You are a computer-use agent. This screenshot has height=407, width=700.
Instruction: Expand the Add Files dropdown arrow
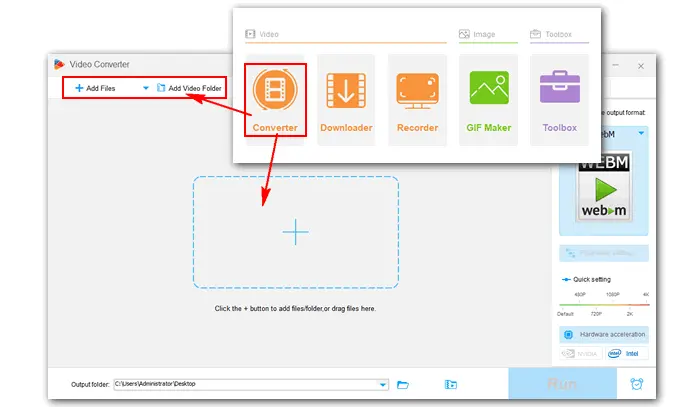[146, 88]
